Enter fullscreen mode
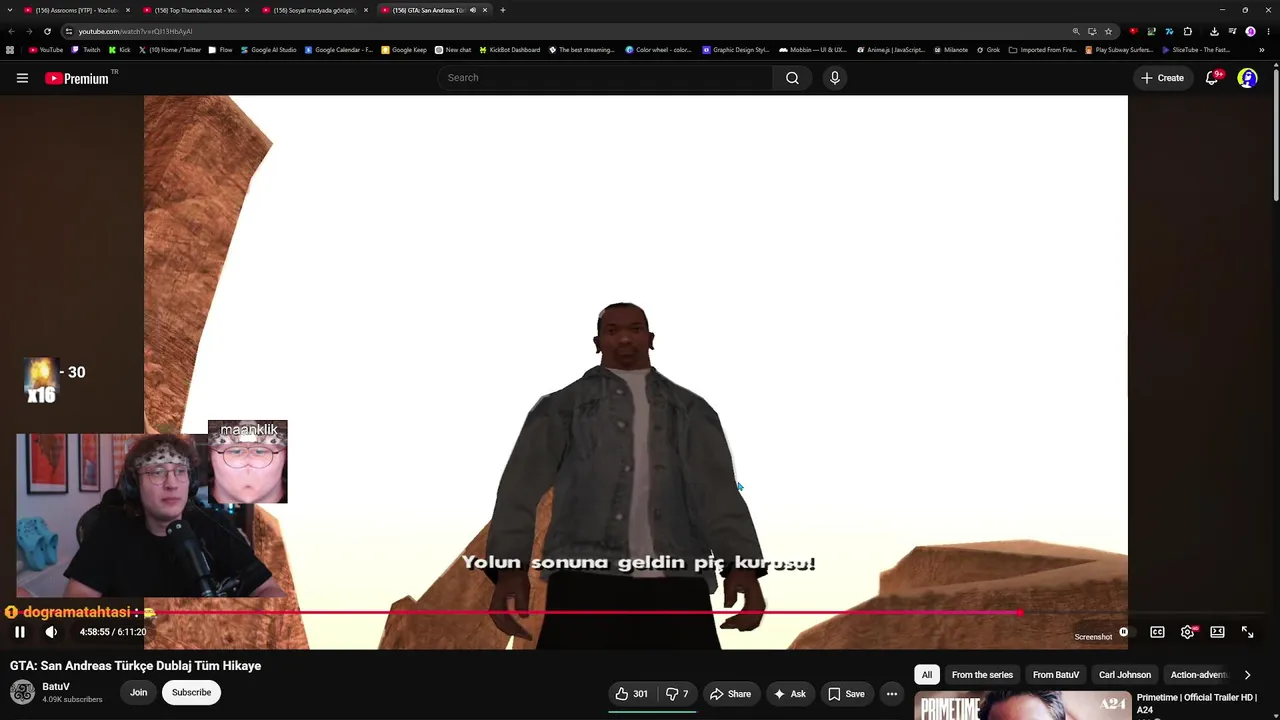This screenshot has width=1280, height=720. (x=1247, y=632)
